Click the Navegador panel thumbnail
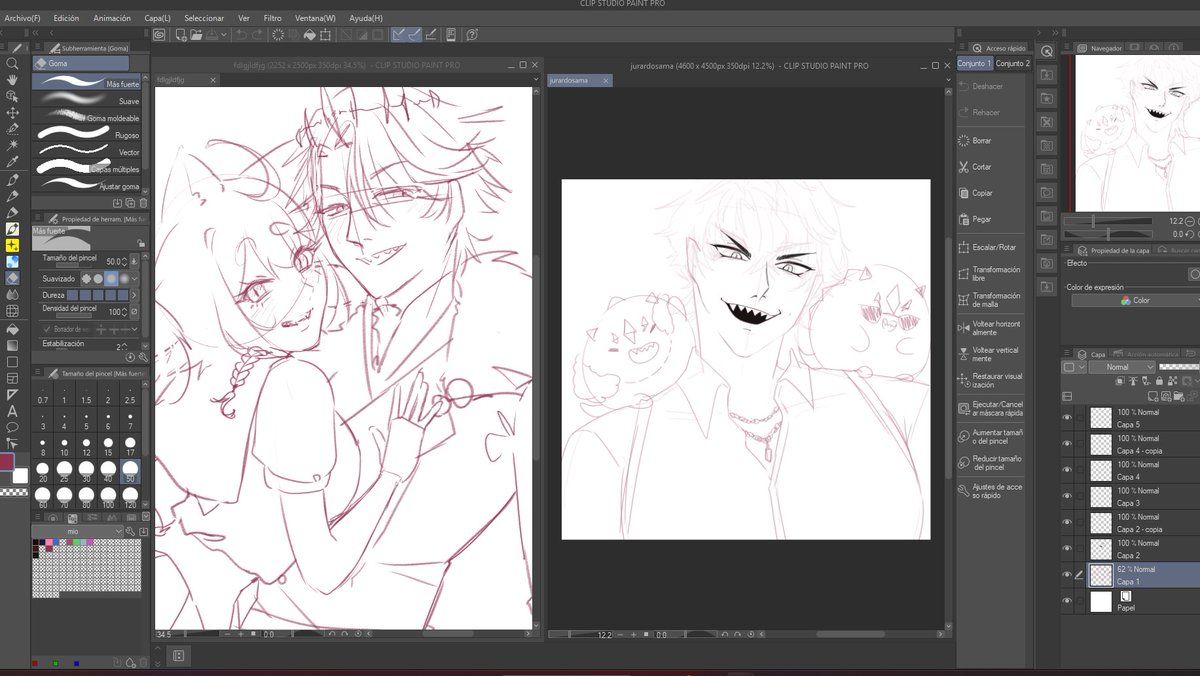This screenshot has height=676, width=1200. point(1137,132)
